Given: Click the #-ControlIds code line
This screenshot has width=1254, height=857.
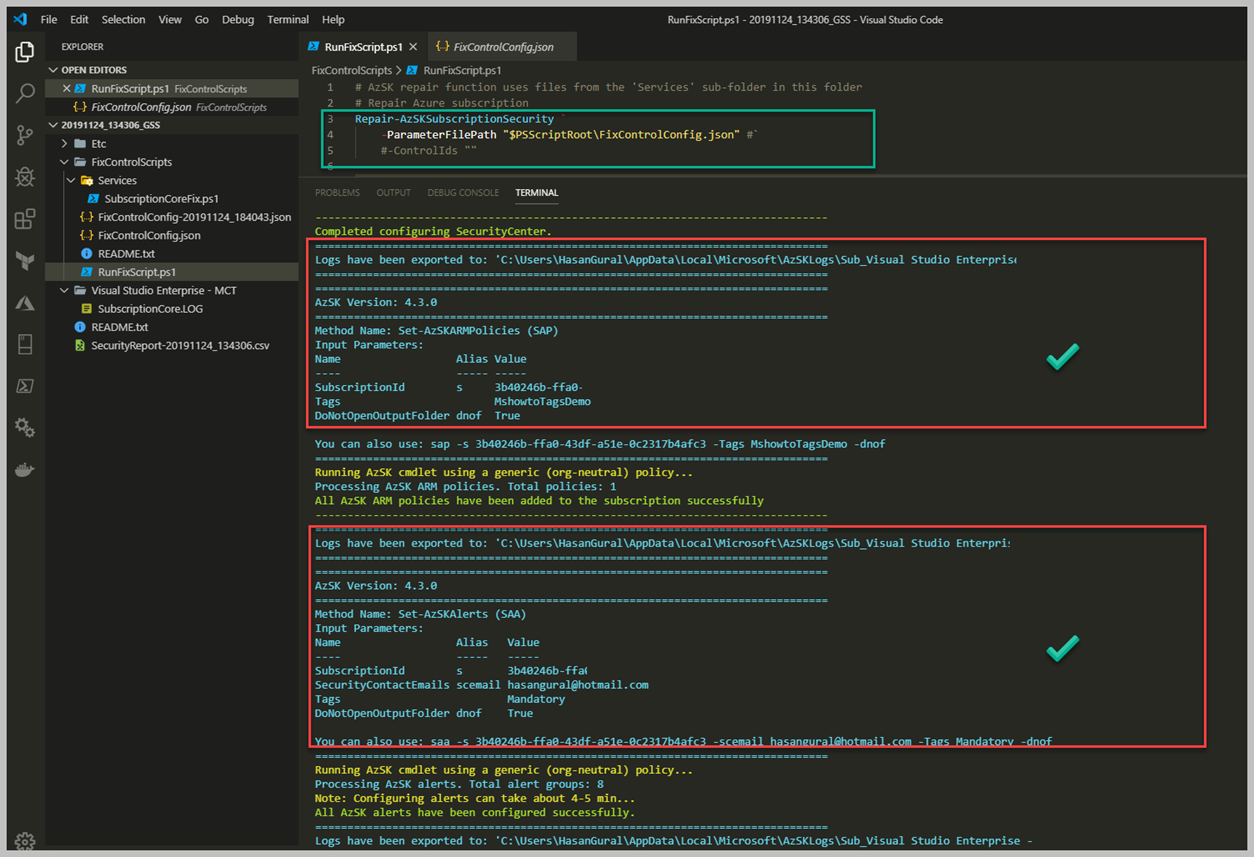Looking at the screenshot, I should coord(428,150).
